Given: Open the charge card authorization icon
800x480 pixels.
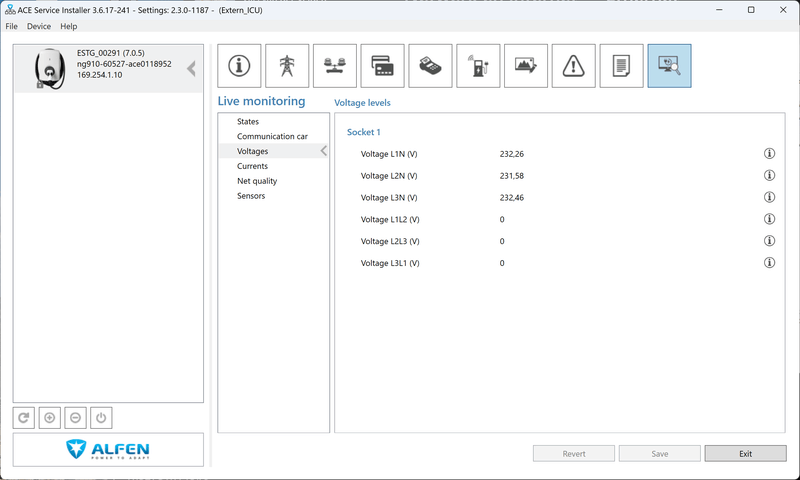Looking at the screenshot, I should click(383, 66).
